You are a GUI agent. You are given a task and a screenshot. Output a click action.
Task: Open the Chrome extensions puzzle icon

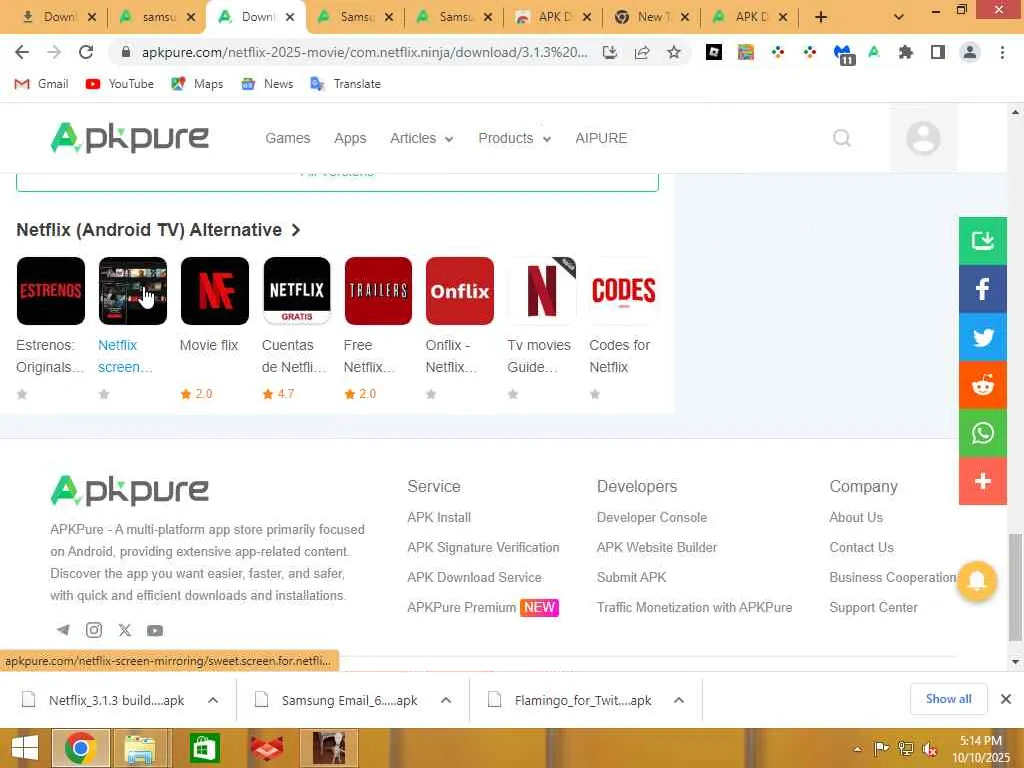906,52
